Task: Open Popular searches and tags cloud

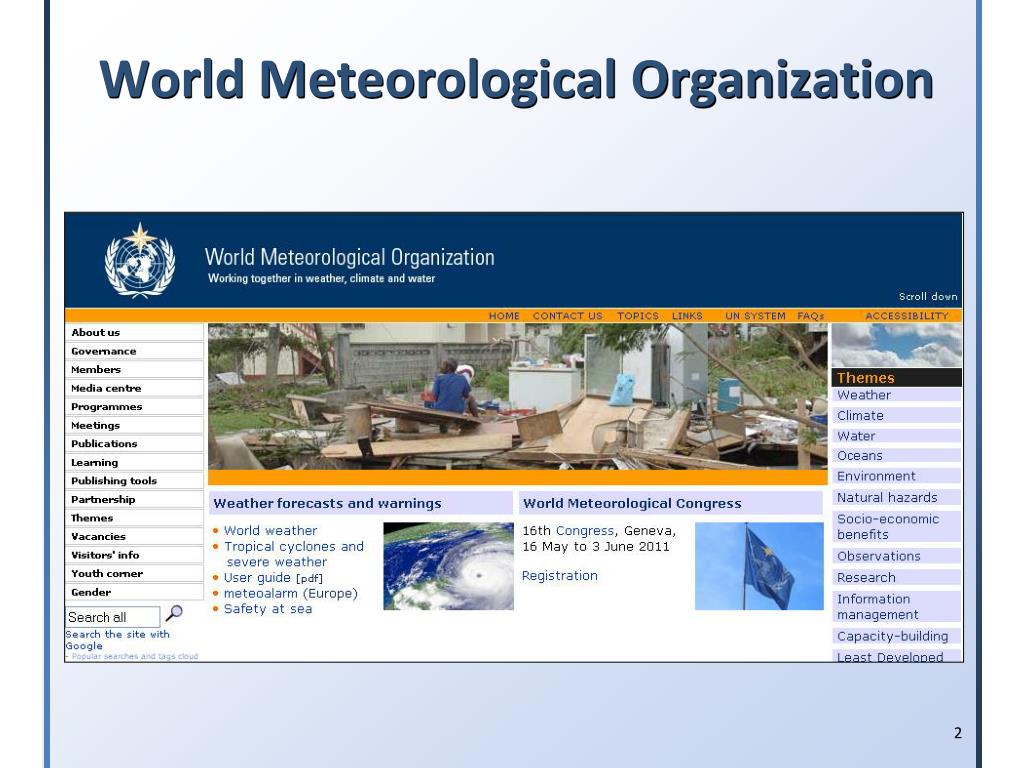Action: pyautogui.click(x=135, y=656)
